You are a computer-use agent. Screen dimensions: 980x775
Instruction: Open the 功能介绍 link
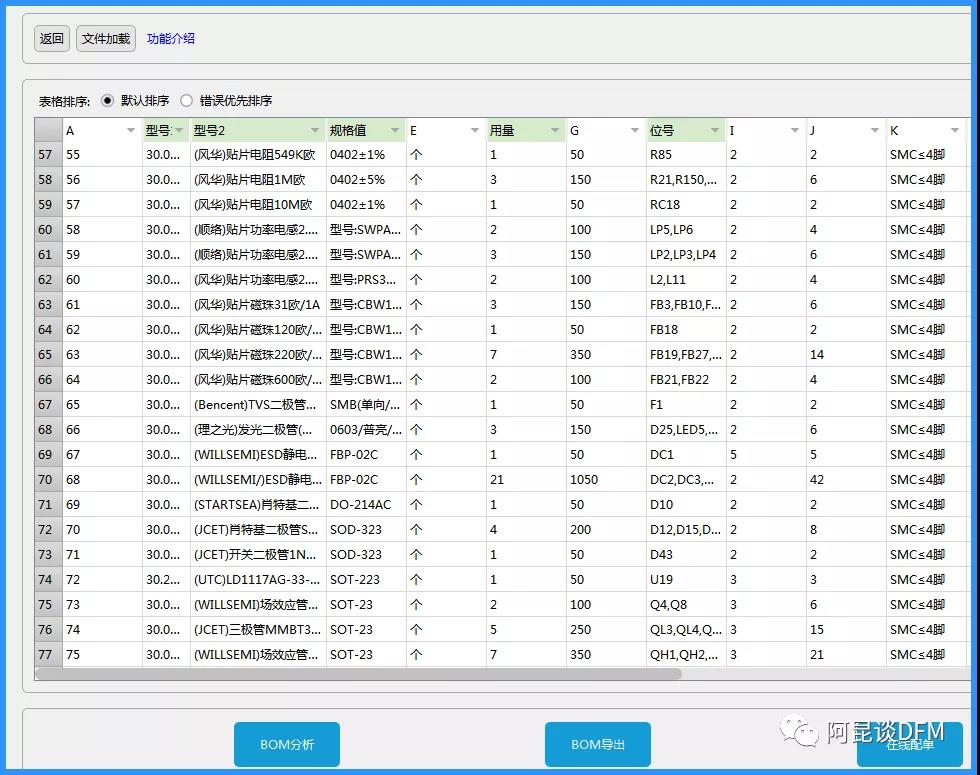point(171,39)
